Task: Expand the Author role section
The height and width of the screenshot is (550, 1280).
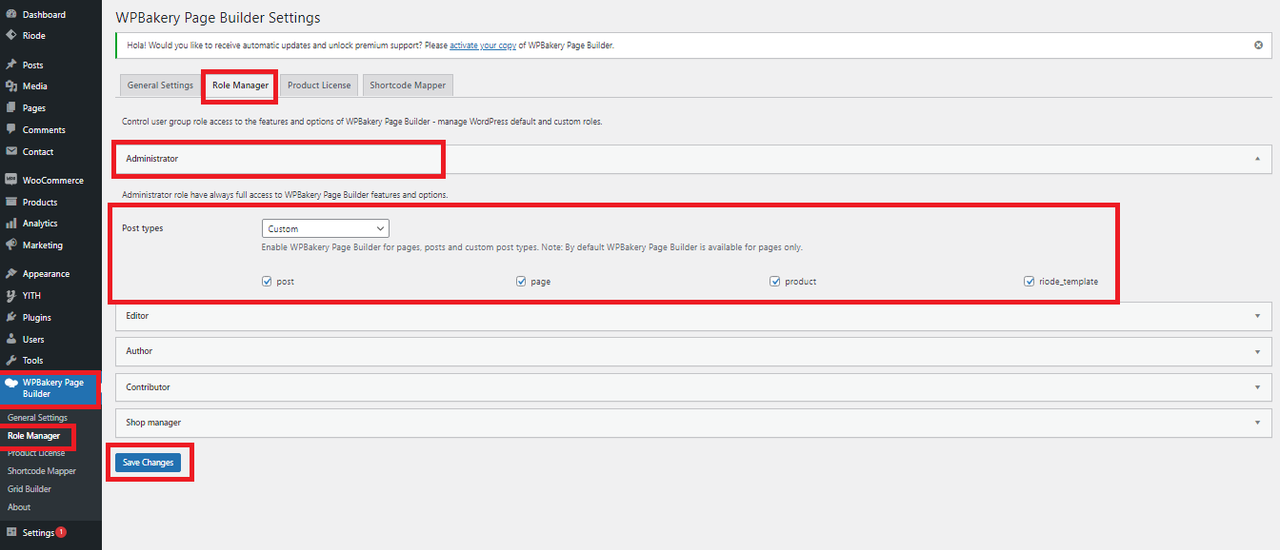Action: 693,351
